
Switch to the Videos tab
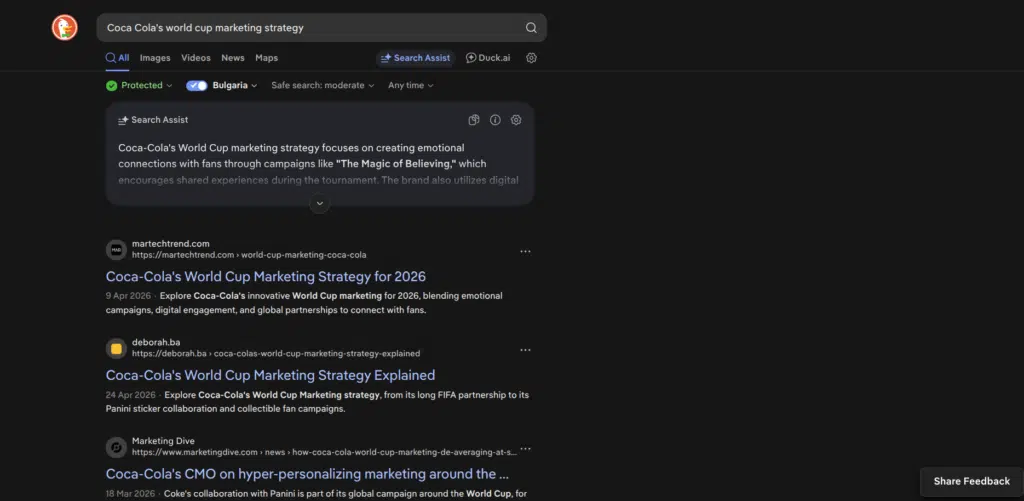[x=196, y=57]
